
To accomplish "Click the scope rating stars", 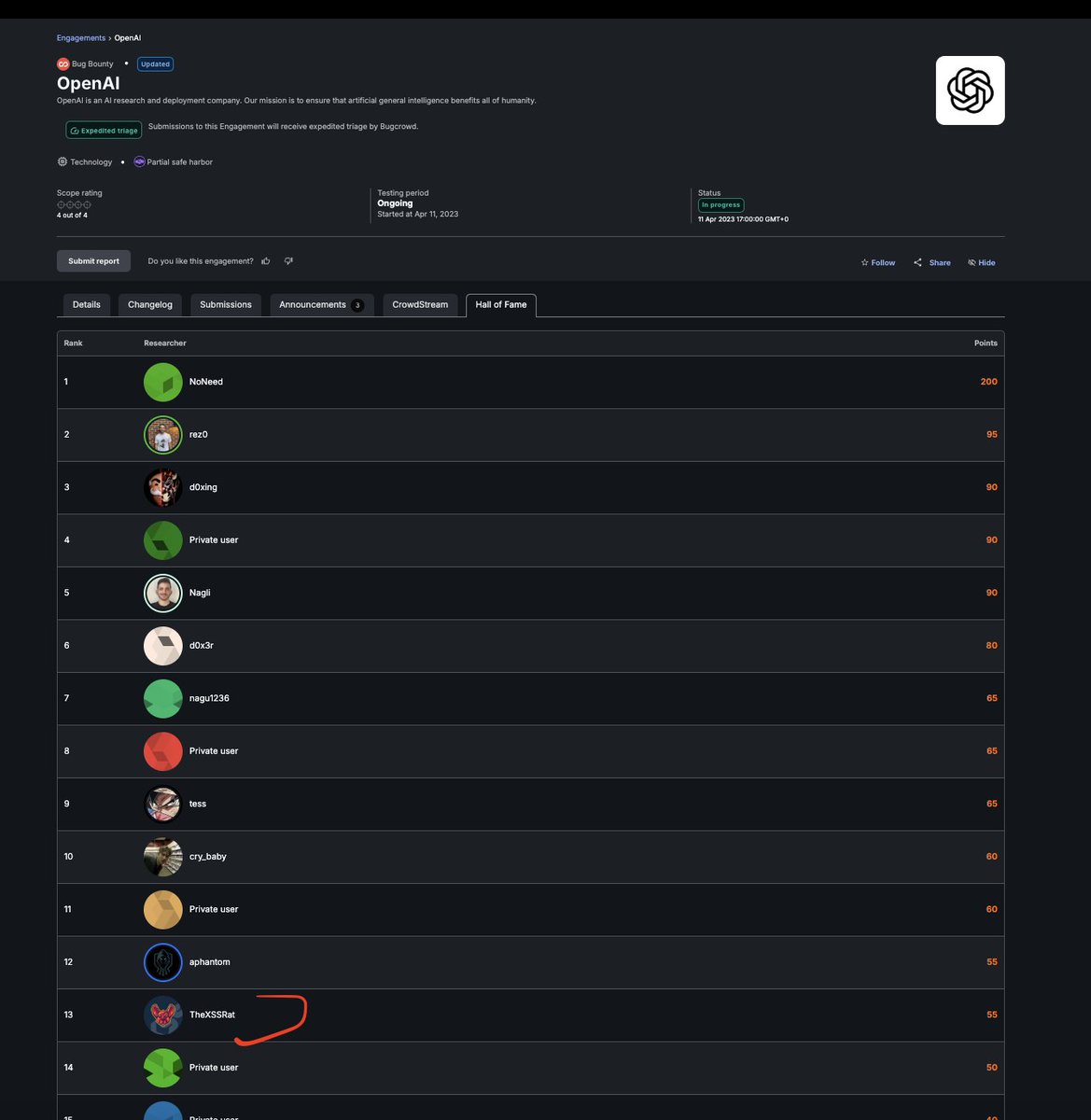I will click(x=74, y=204).
